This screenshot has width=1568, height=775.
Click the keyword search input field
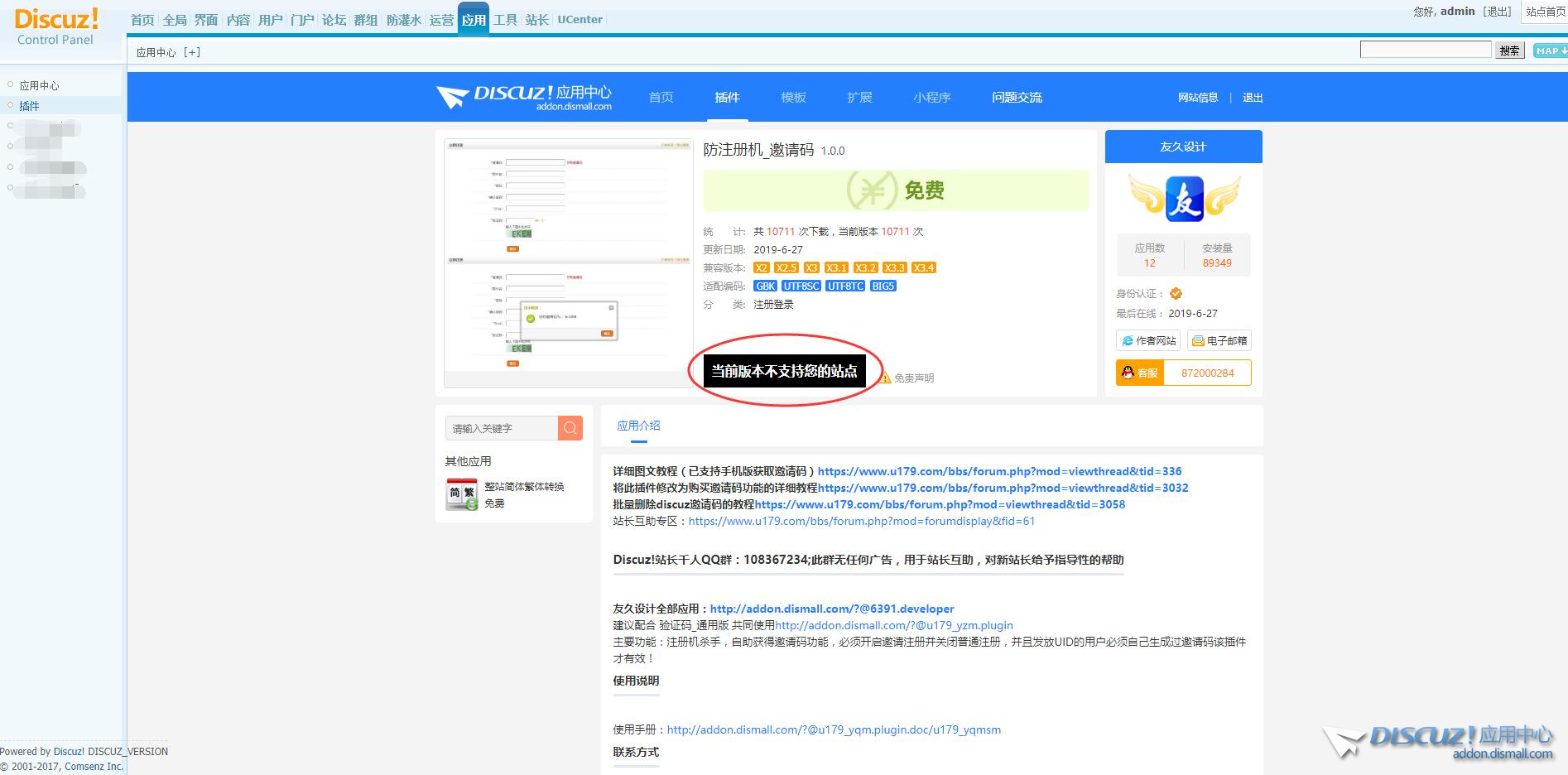point(502,428)
